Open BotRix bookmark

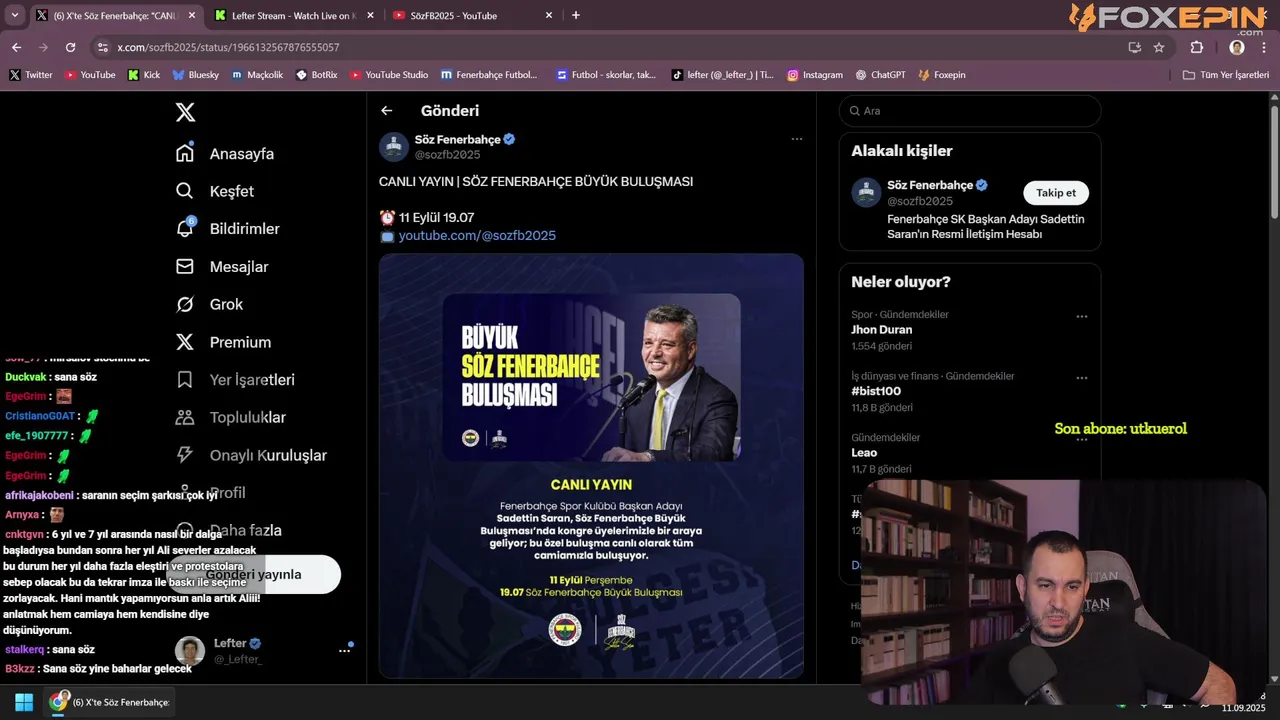pos(317,75)
